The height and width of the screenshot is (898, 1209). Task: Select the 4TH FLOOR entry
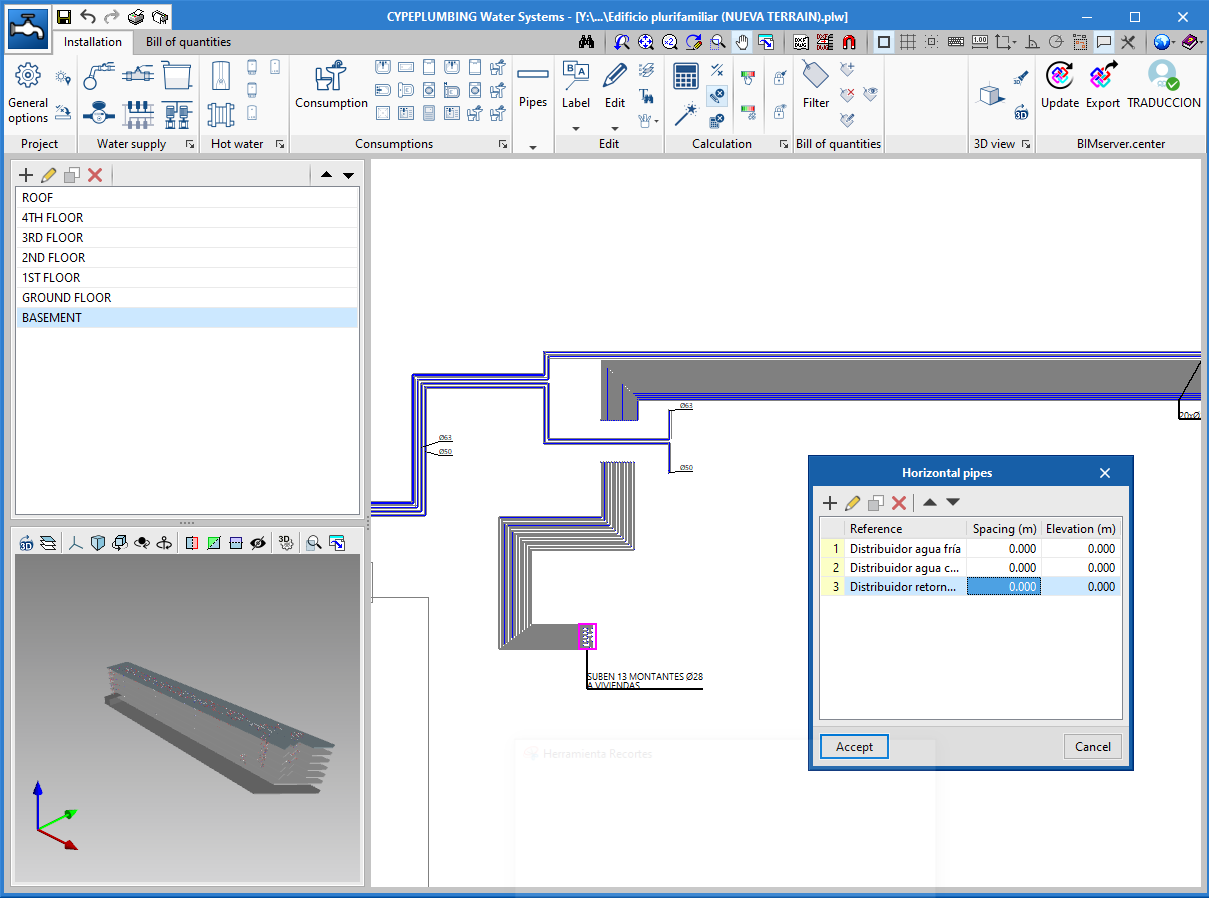click(x=187, y=218)
